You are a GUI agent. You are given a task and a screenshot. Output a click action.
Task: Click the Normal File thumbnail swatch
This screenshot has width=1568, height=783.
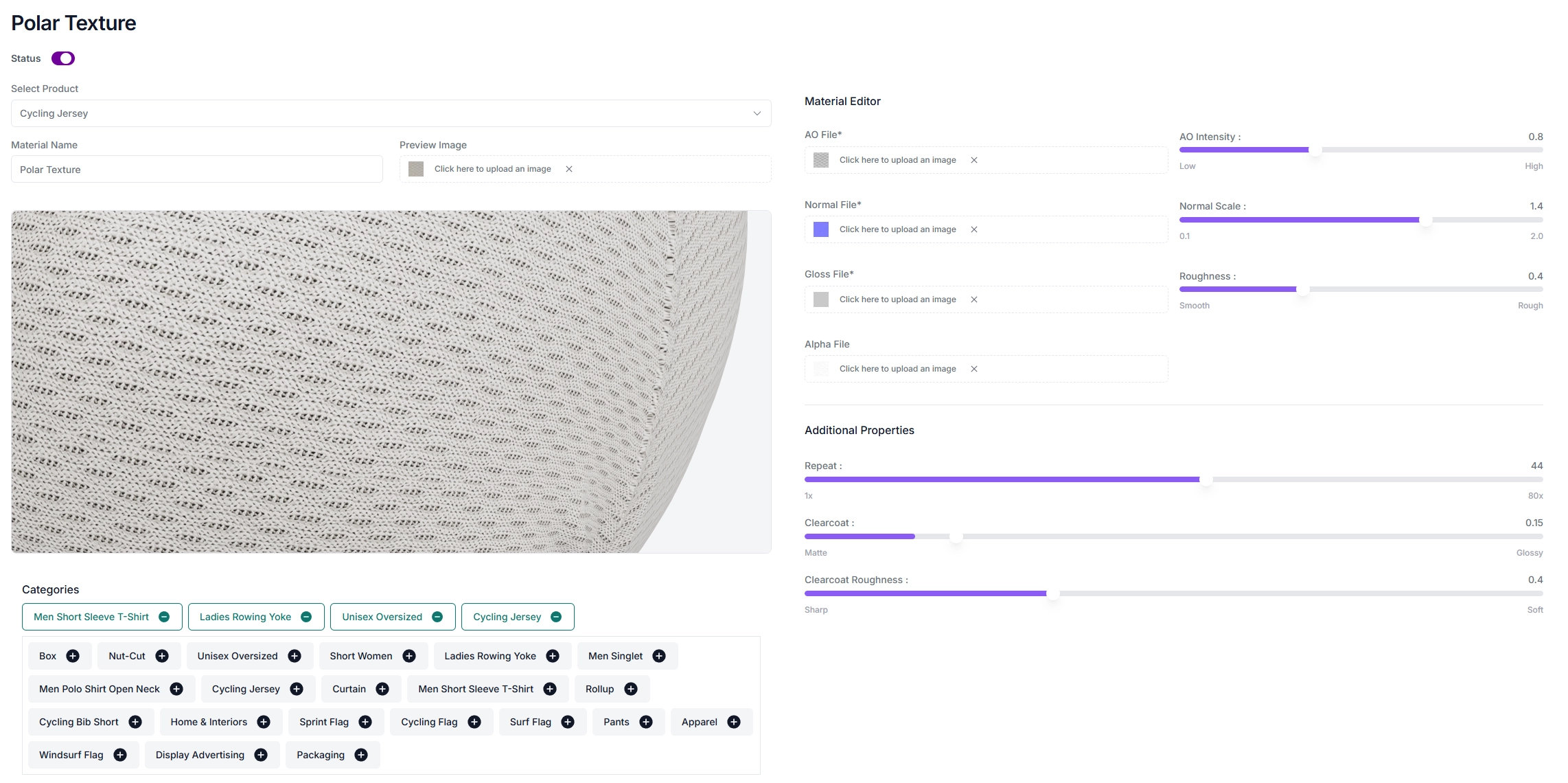point(821,229)
